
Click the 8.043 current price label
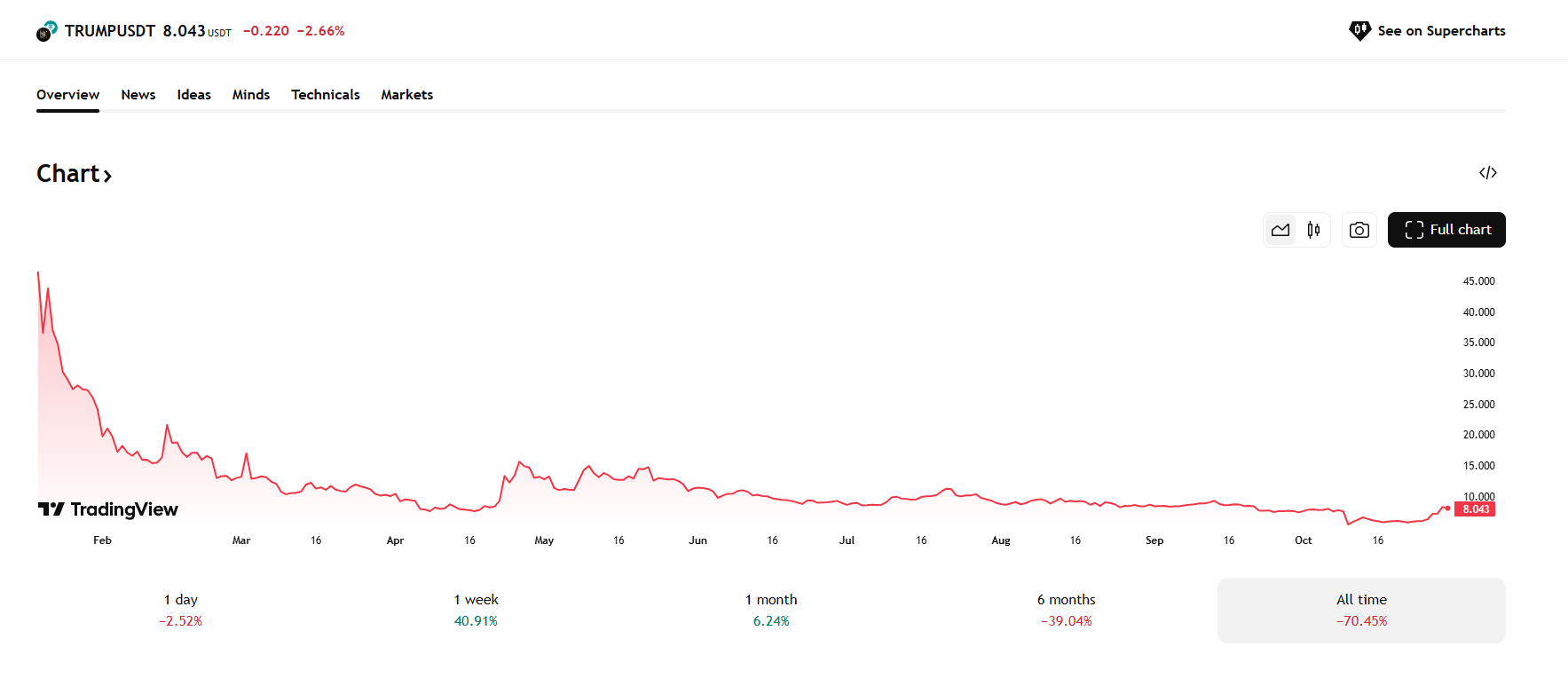coord(1475,509)
